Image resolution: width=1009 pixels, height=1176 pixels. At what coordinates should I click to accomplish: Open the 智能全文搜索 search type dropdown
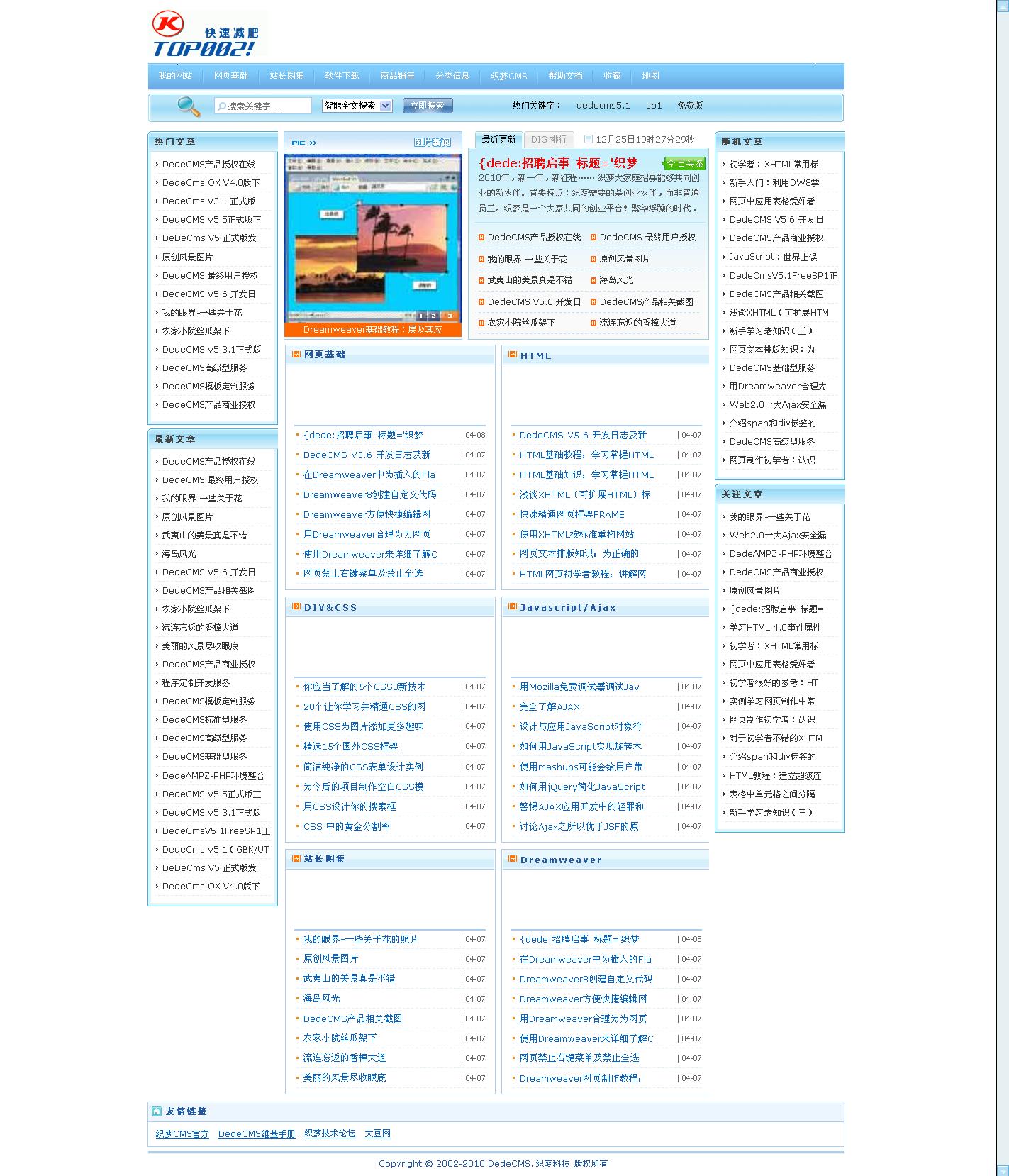click(x=357, y=106)
